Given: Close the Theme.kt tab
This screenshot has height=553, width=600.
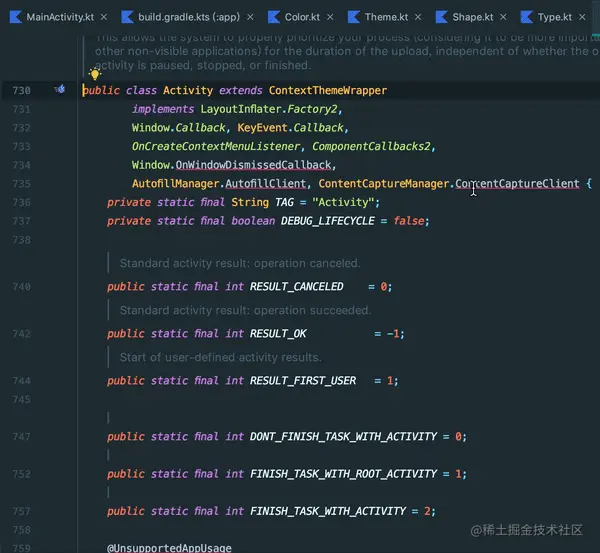Looking at the screenshot, I should tap(418, 17).
